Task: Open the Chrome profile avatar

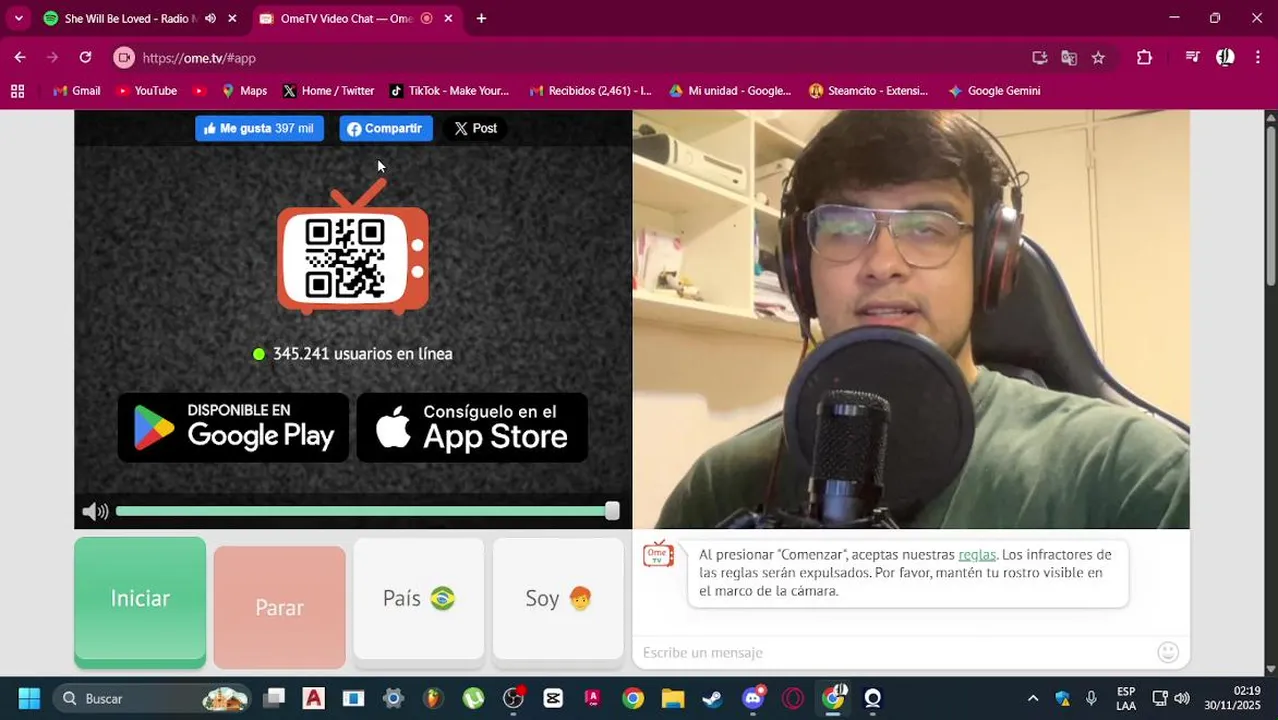Action: click(x=1225, y=58)
